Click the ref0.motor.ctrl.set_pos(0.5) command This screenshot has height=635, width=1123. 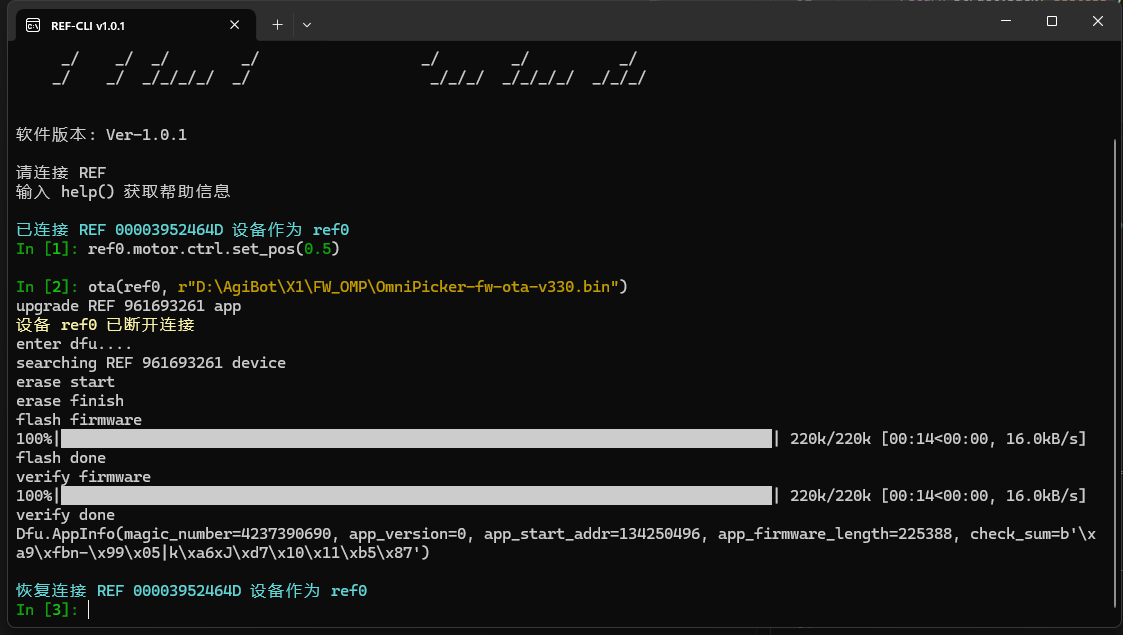221,248
